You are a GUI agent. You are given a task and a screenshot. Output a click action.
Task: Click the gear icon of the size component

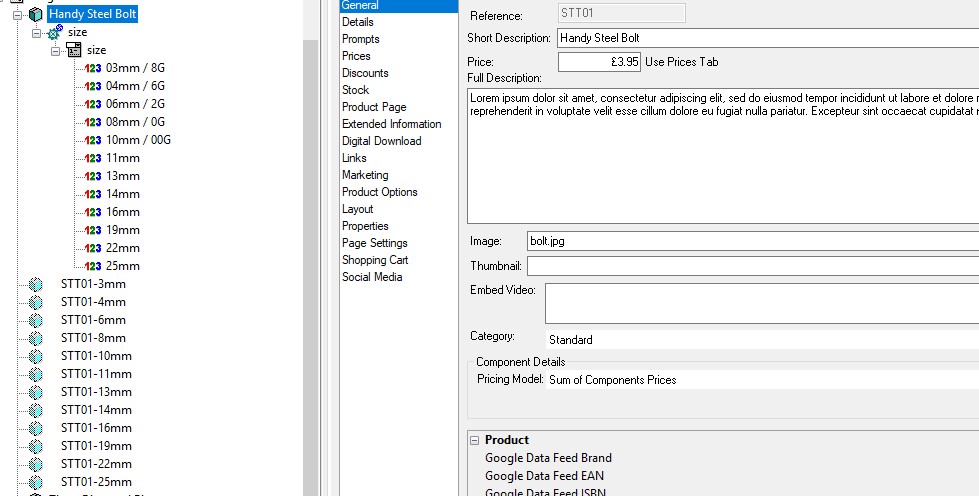coord(55,33)
